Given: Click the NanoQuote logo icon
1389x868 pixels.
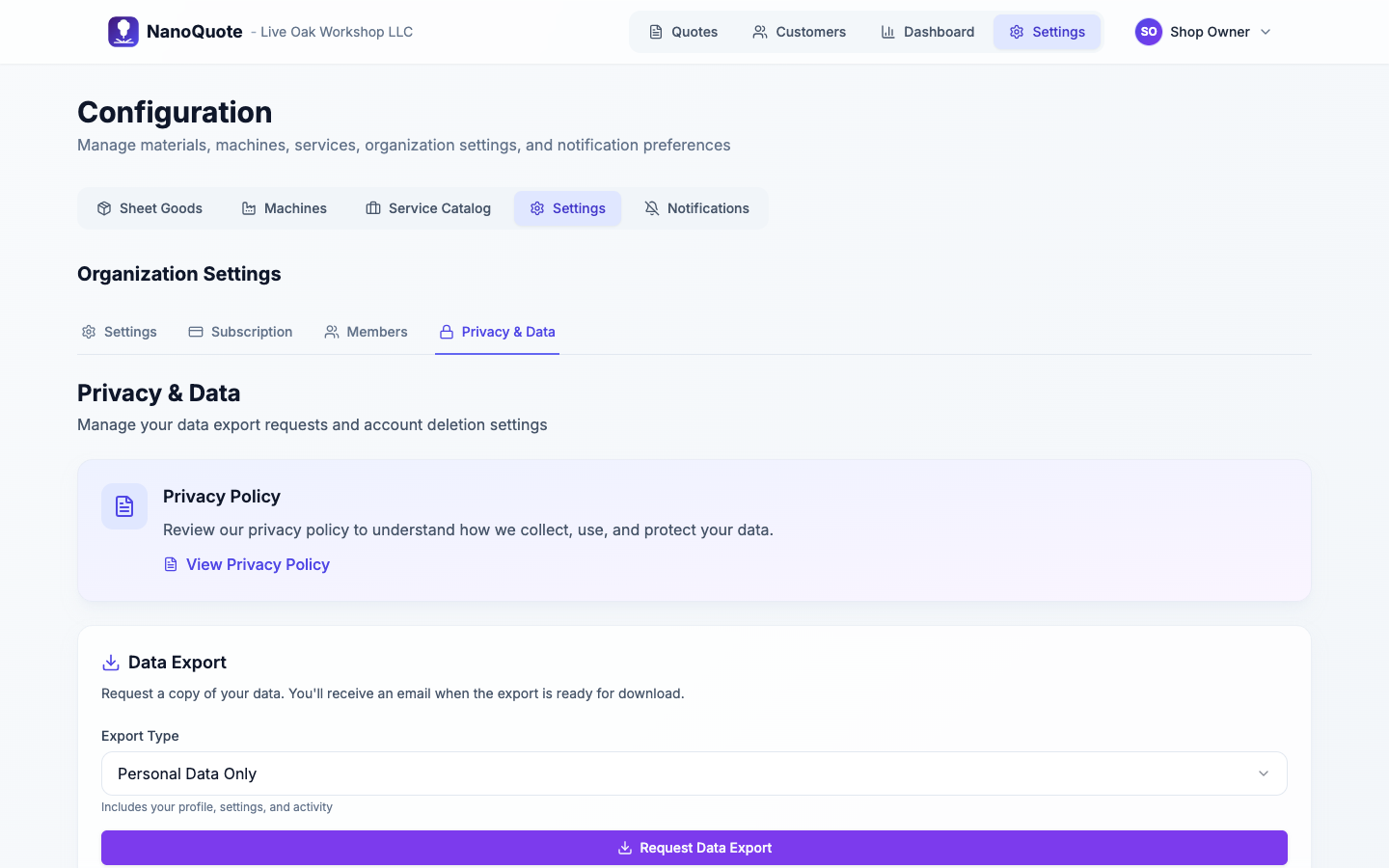Looking at the screenshot, I should (x=123, y=31).
